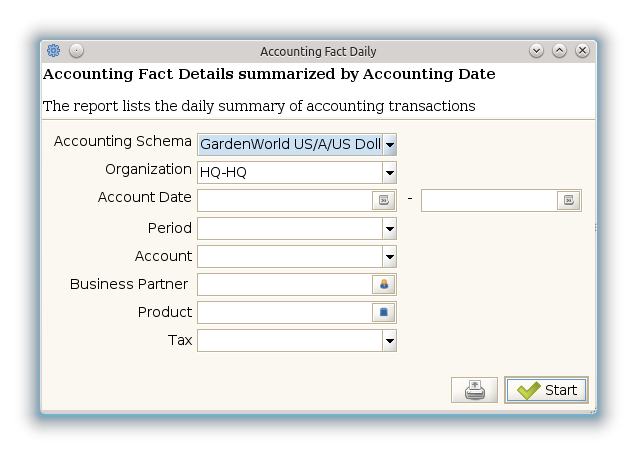Image resolution: width=637 pixels, height=454 pixels.
Task: Expand the Accounting Schema dropdown
Action: [x=389, y=144]
